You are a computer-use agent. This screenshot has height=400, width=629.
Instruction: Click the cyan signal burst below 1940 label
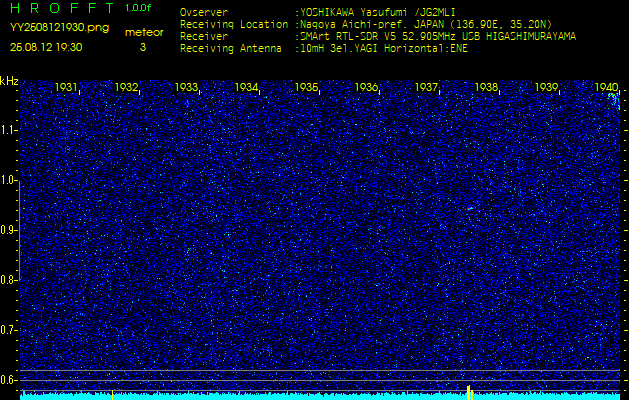point(614,100)
